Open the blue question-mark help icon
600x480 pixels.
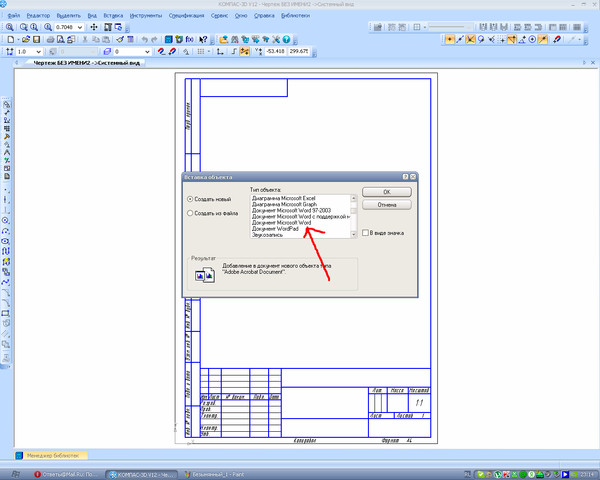coord(286,39)
